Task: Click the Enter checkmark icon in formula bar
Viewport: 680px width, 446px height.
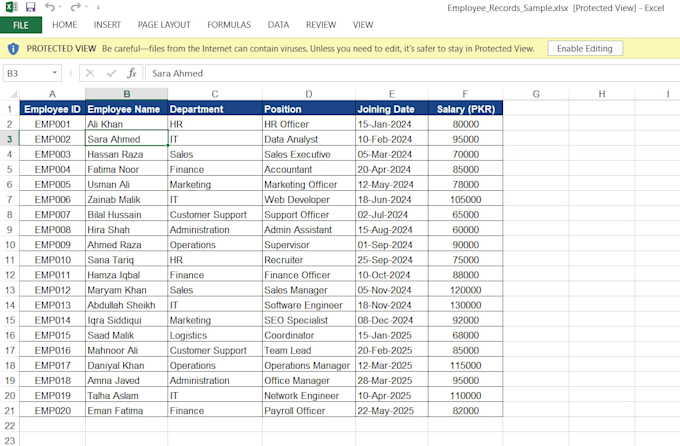Action: point(111,73)
